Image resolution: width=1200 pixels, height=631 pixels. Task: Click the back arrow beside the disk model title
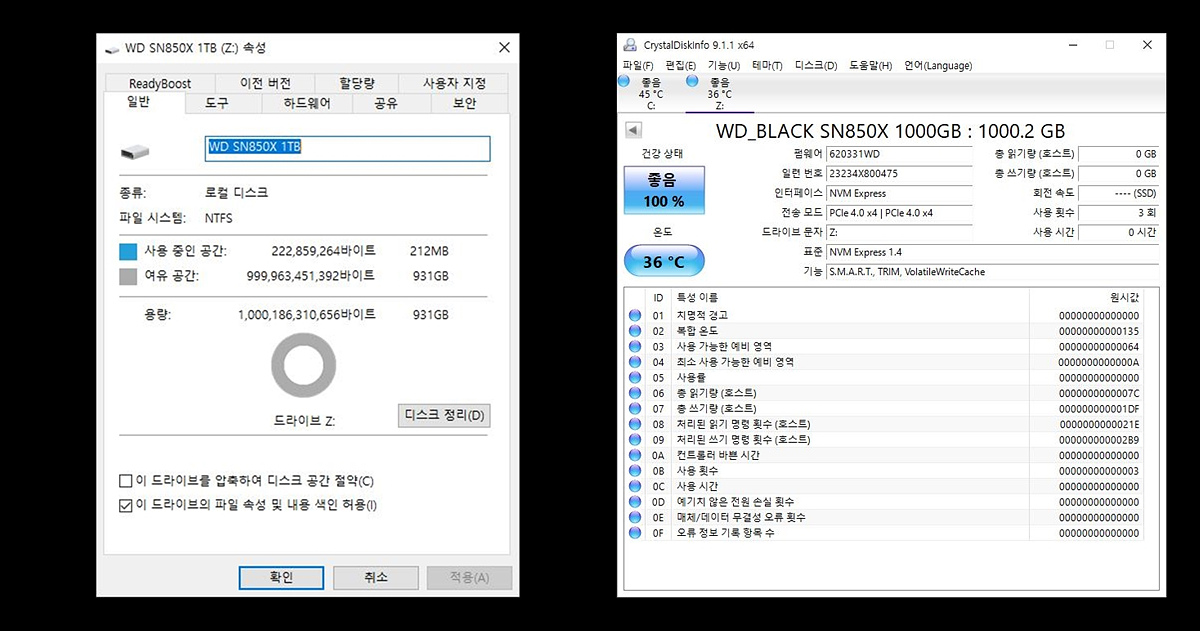633,131
